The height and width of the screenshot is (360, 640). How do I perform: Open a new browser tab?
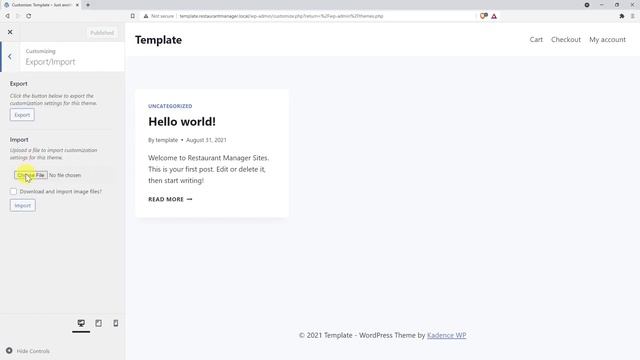[x=88, y=5]
